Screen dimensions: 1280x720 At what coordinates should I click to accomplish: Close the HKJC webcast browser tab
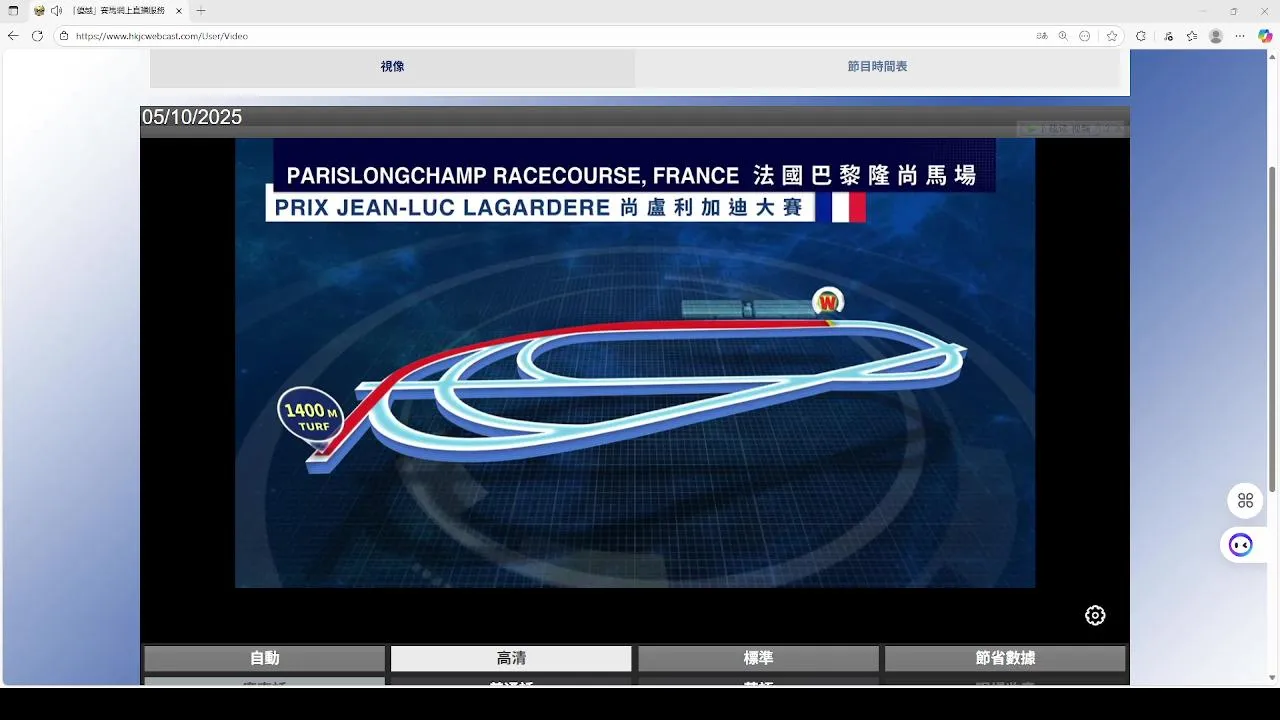(x=179, y=11)
